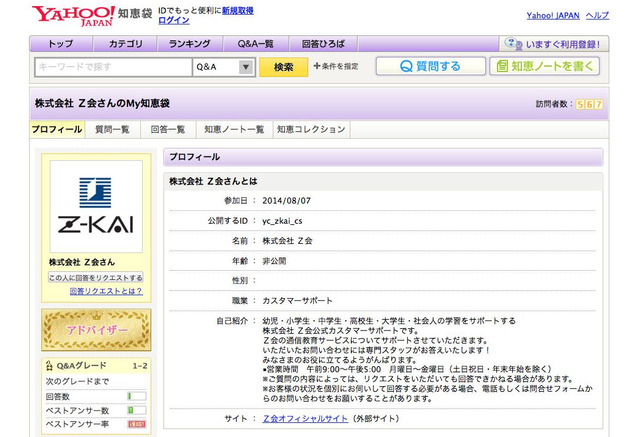The height and width of the screenshot is (437, 640).
Task: Click the yellow 検索 button
Action: (284, 67)
